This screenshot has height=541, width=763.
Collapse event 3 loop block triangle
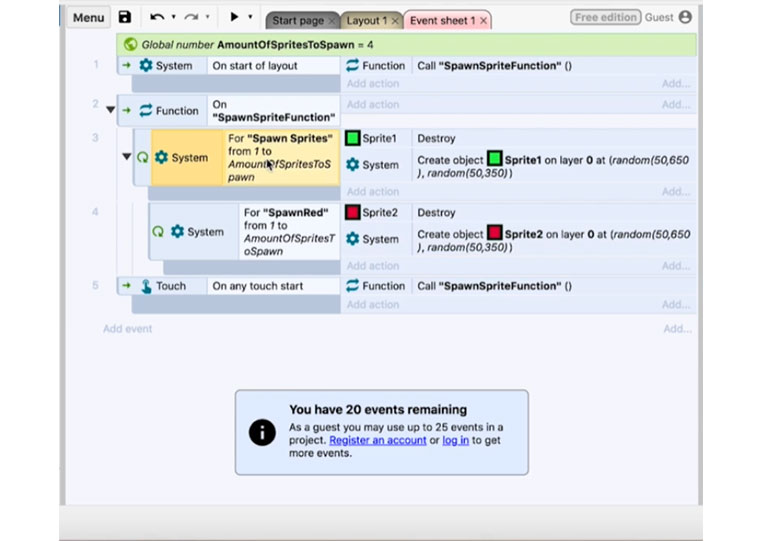127,157
